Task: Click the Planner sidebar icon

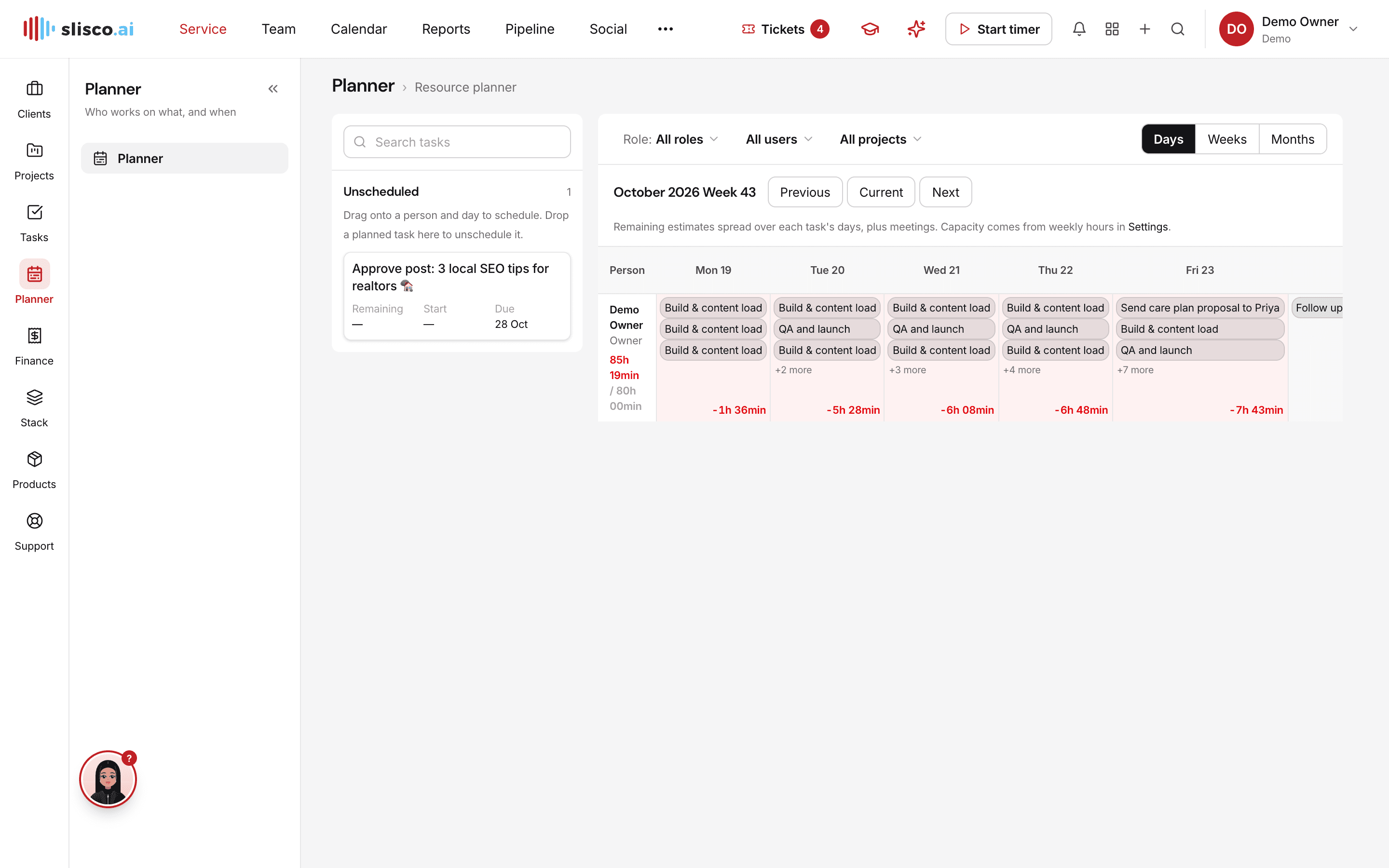Action: 34,274
